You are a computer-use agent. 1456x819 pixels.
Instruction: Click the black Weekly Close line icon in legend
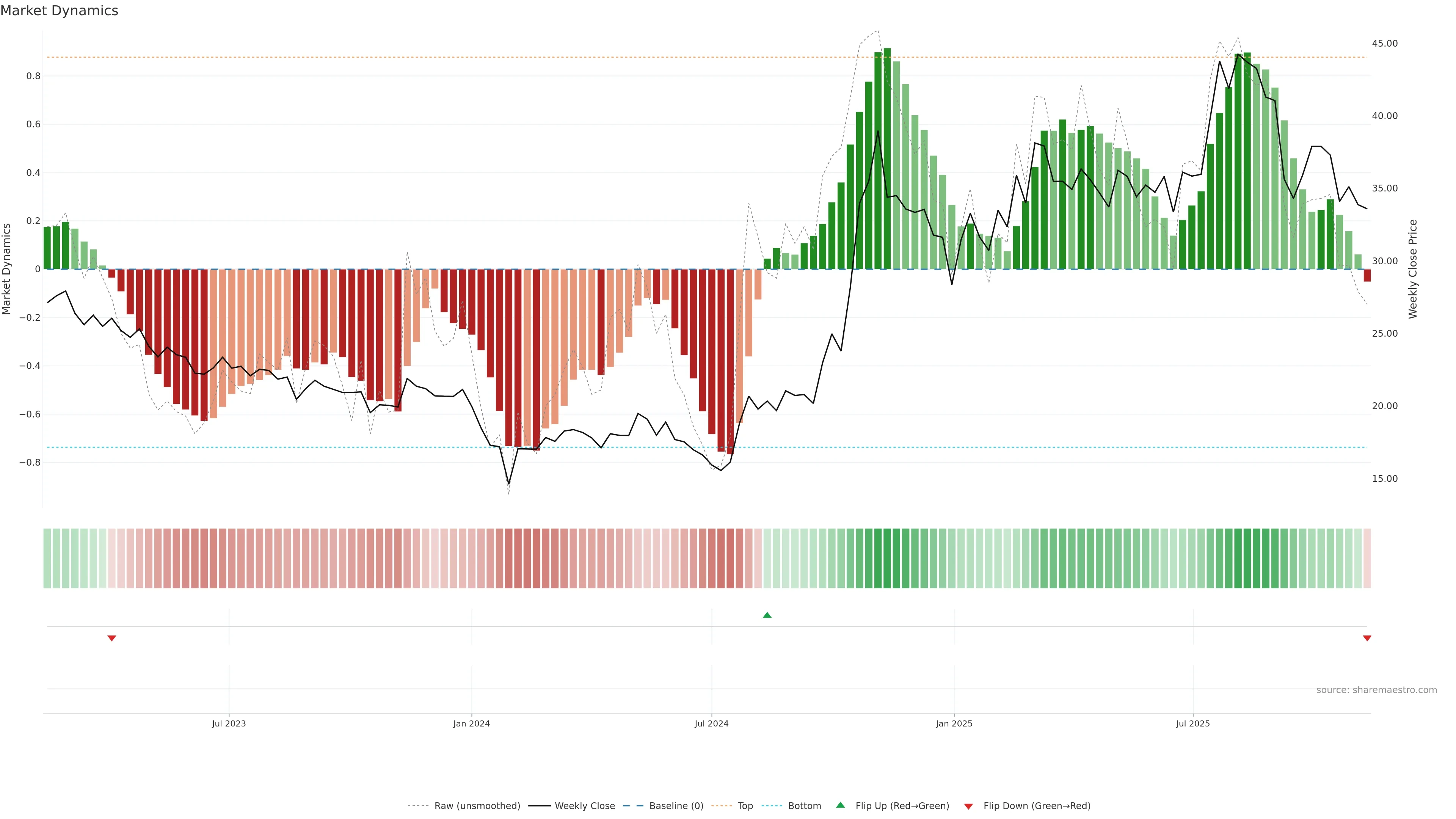[x=539, y=806]
